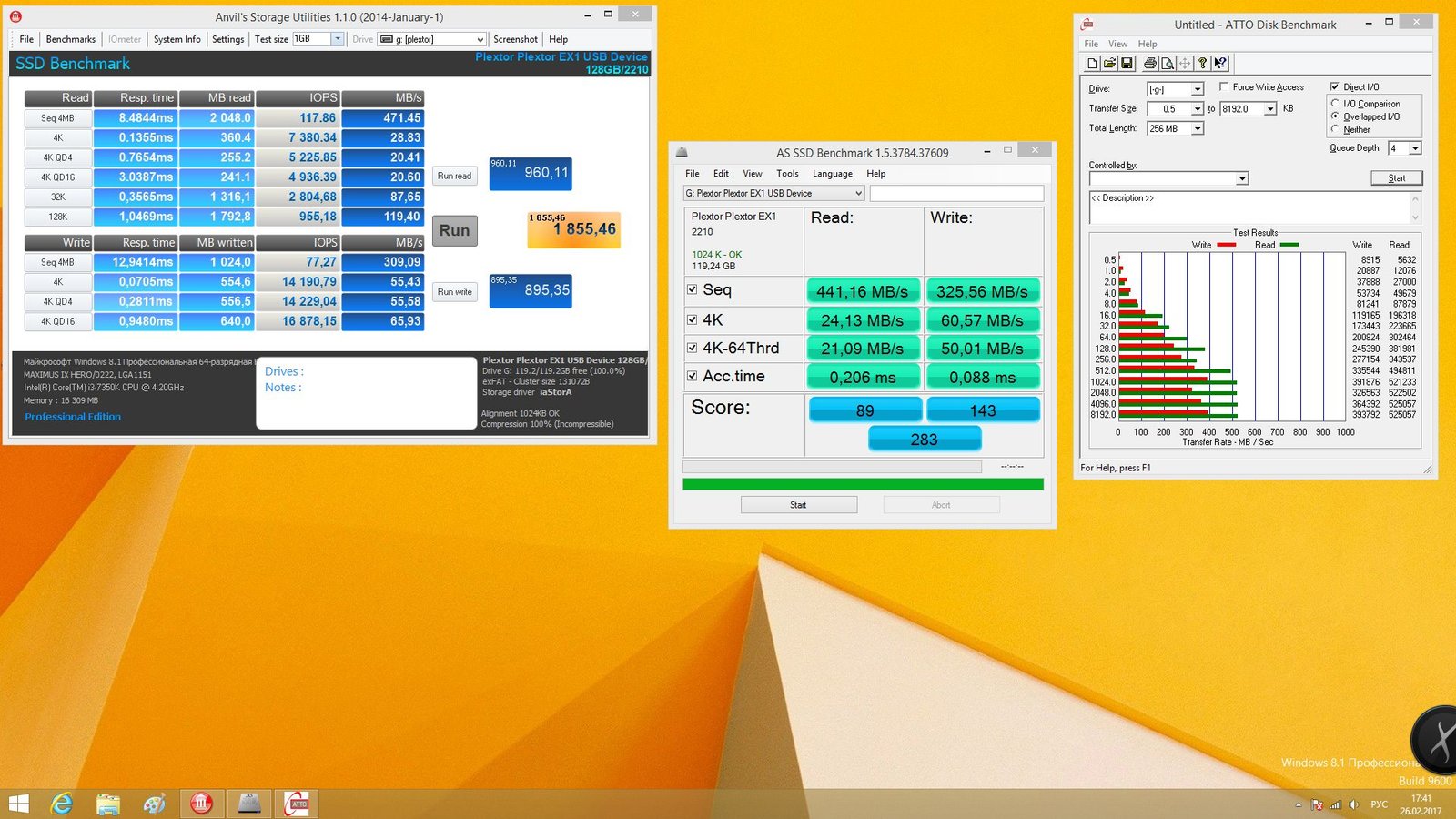Click the volume speaker tray icon

coord(1353,804)
